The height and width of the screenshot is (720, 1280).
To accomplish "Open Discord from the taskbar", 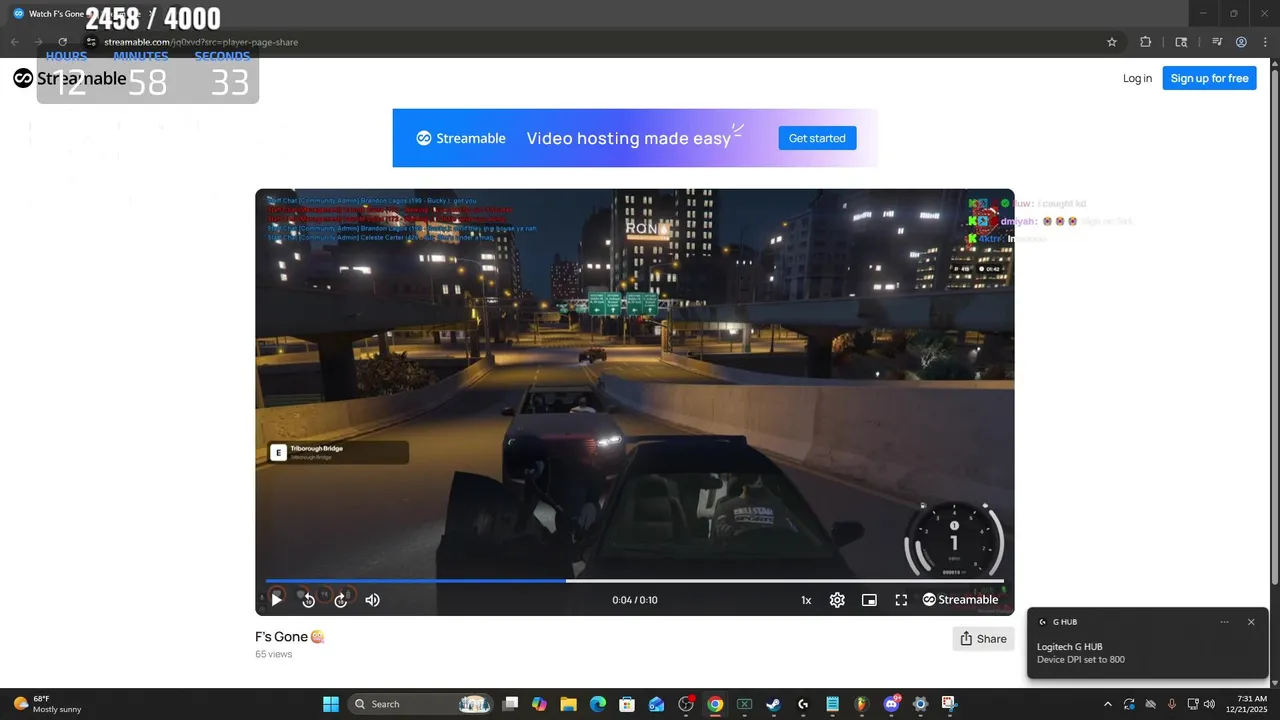I will coord(891,704).
